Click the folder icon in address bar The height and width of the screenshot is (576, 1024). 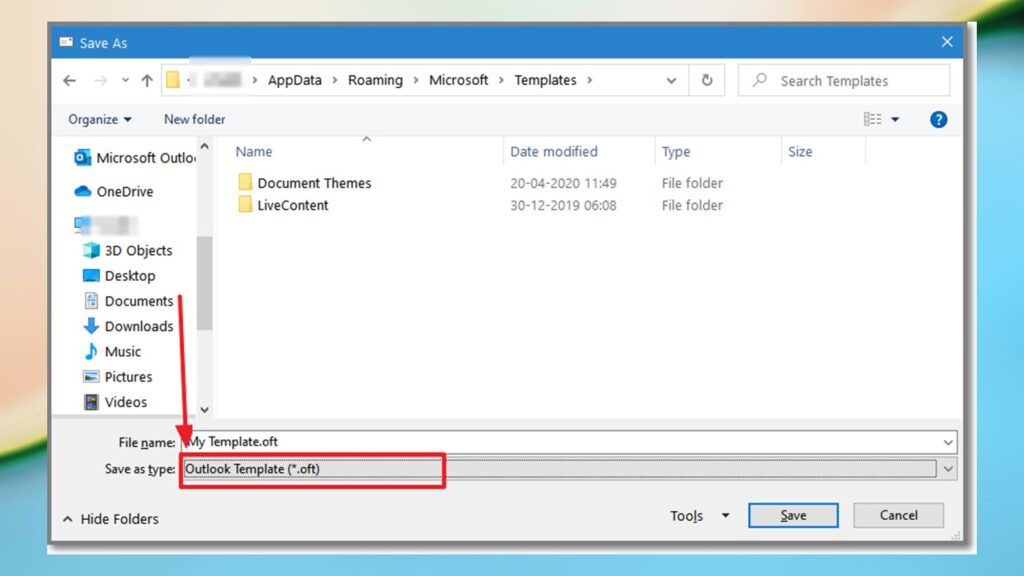172,80
